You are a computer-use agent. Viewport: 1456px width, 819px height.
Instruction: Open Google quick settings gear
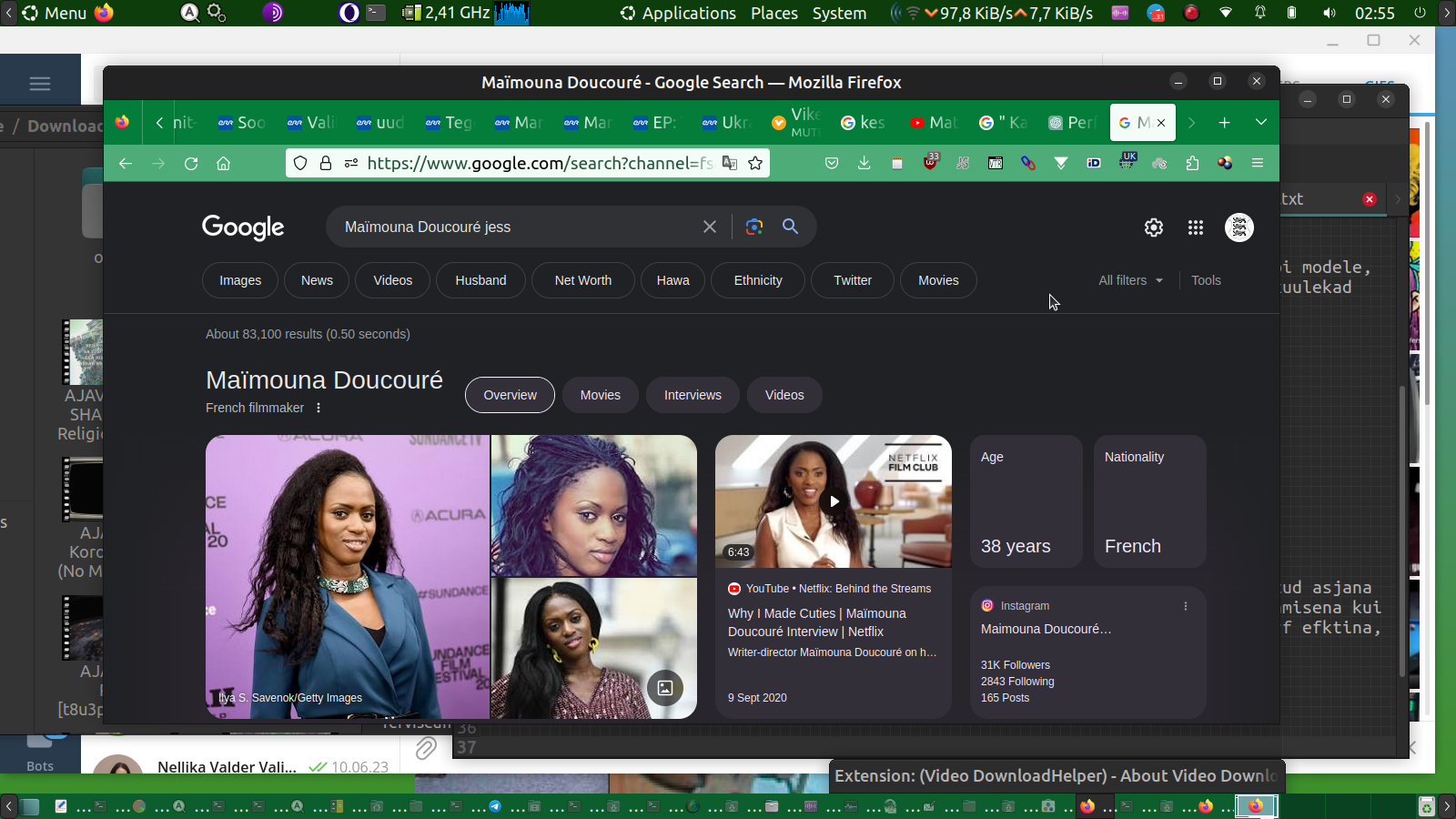click(x=1154, y=227)
